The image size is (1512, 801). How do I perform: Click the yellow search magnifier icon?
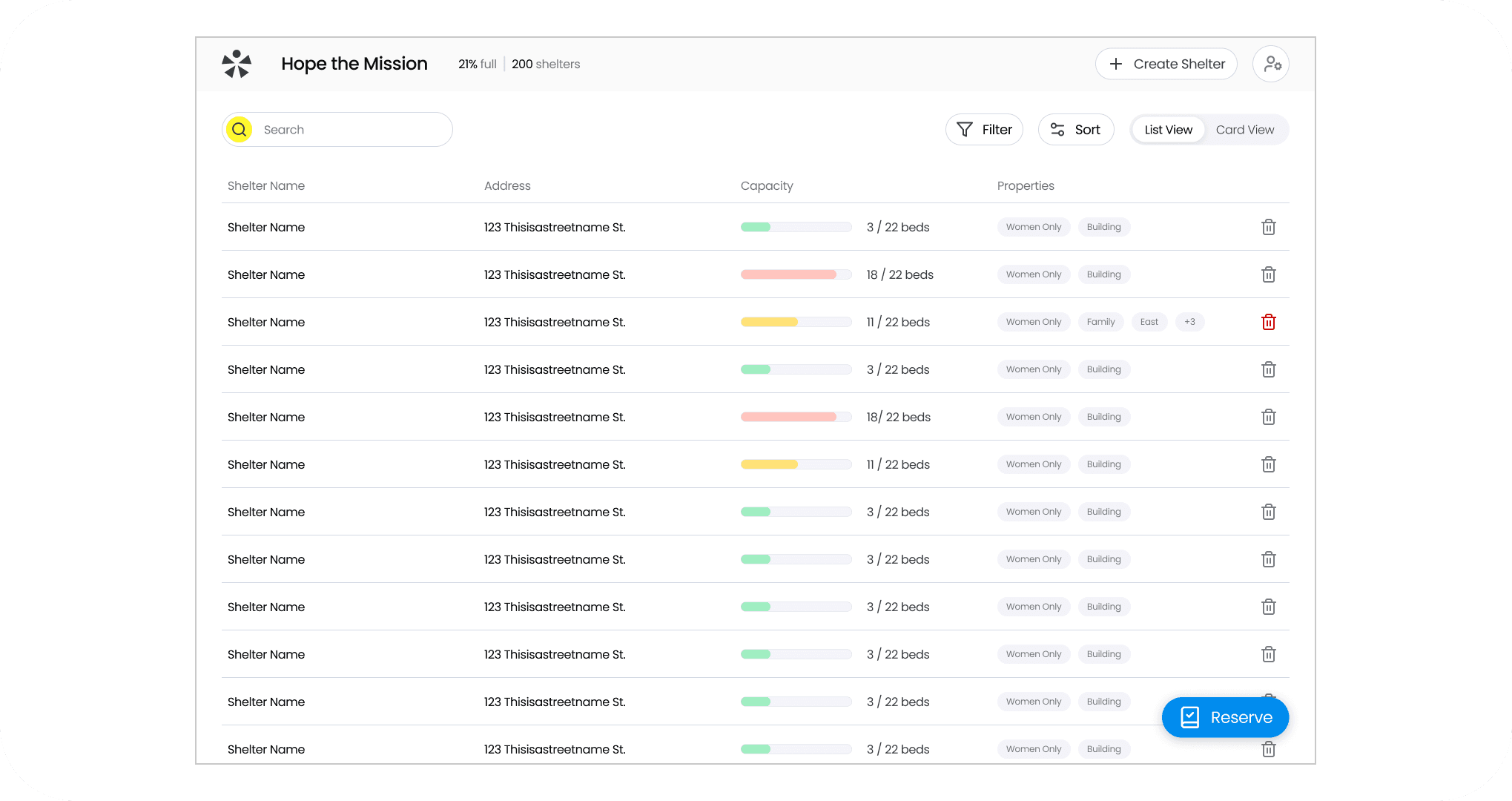click(x=239, y=130)
